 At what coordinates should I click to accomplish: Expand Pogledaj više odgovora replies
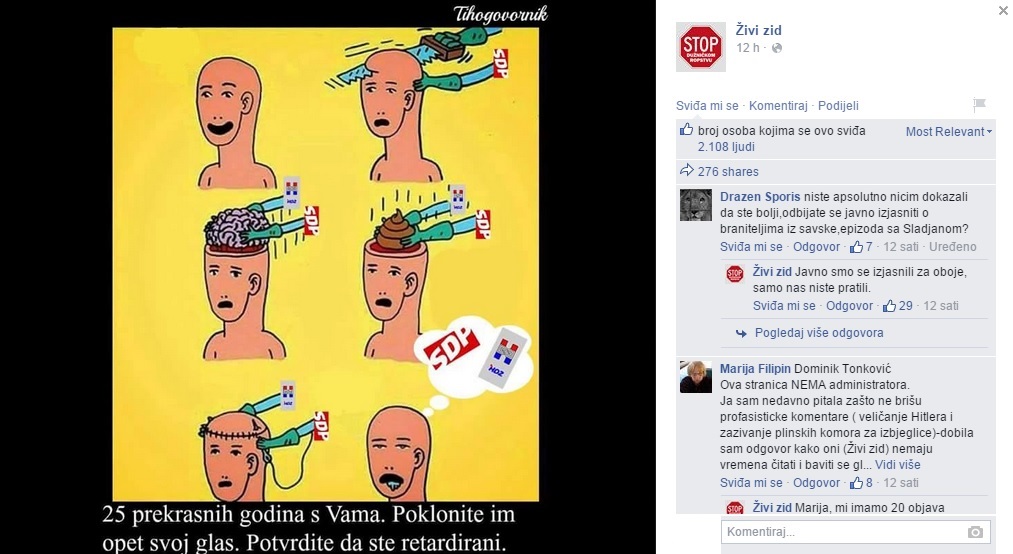tap(819, 333)
